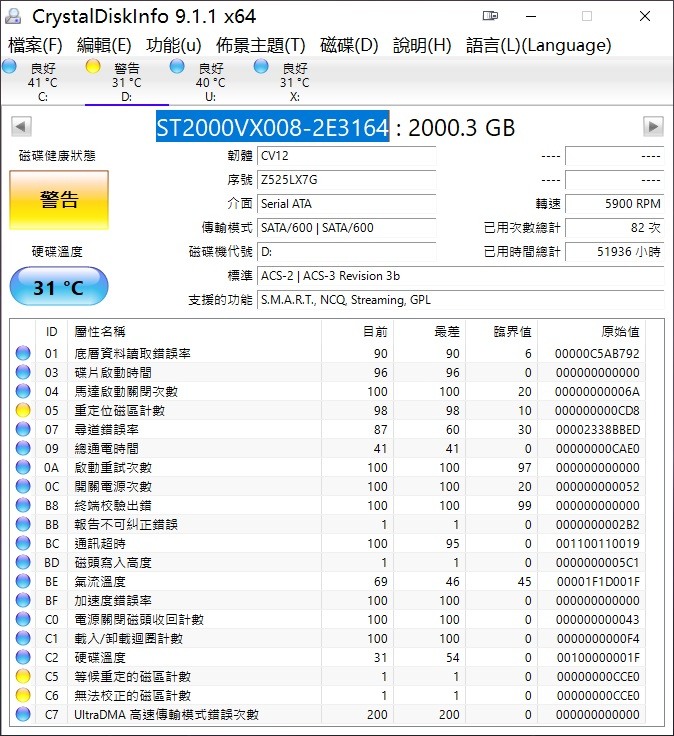Click blue status orb for drive U:

177,66
